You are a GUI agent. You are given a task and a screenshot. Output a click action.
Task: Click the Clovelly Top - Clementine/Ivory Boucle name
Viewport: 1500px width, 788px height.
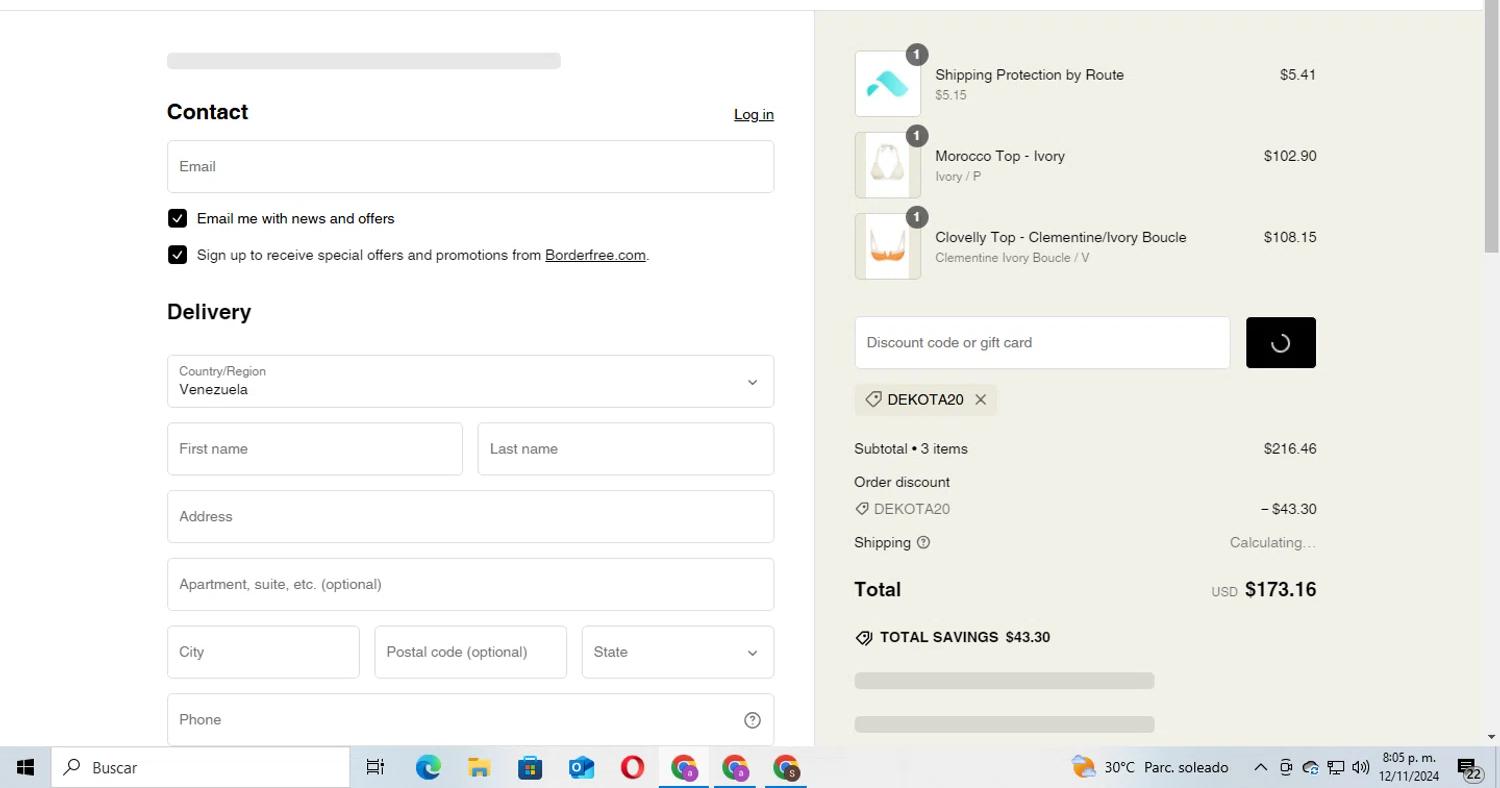tap(1061, 237)
